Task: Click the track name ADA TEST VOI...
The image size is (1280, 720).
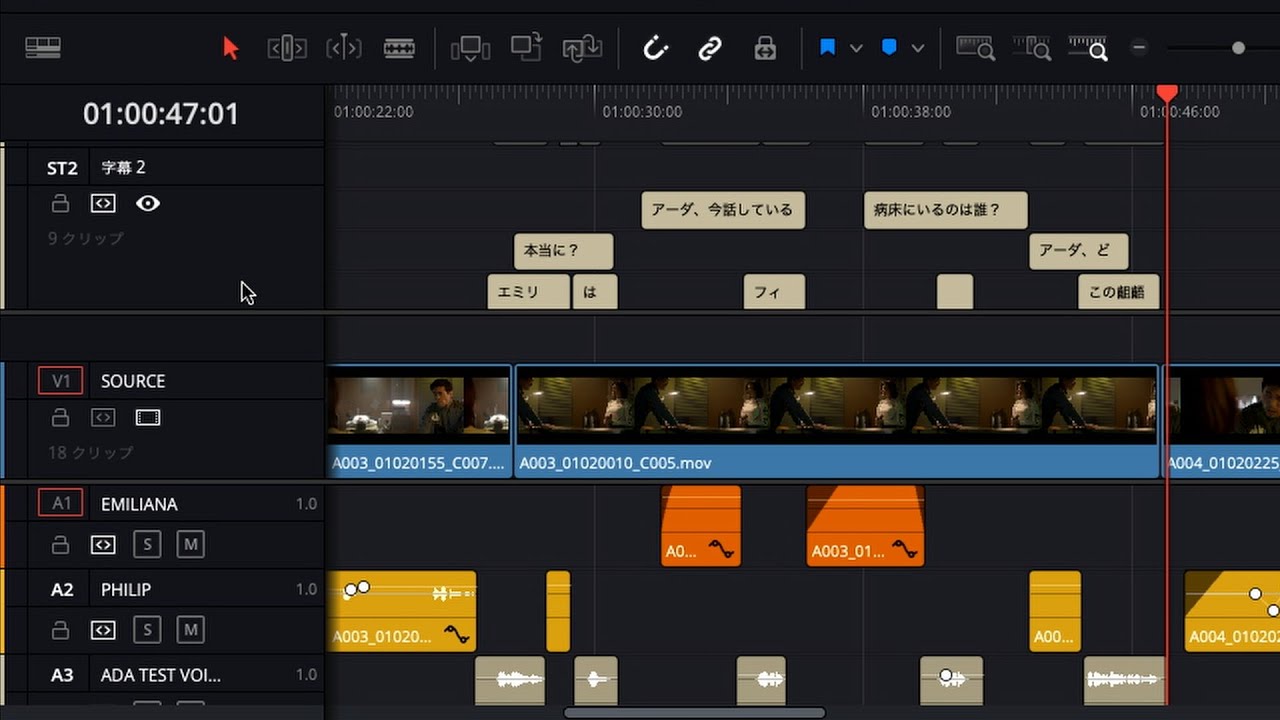Action: pos(161,676)
